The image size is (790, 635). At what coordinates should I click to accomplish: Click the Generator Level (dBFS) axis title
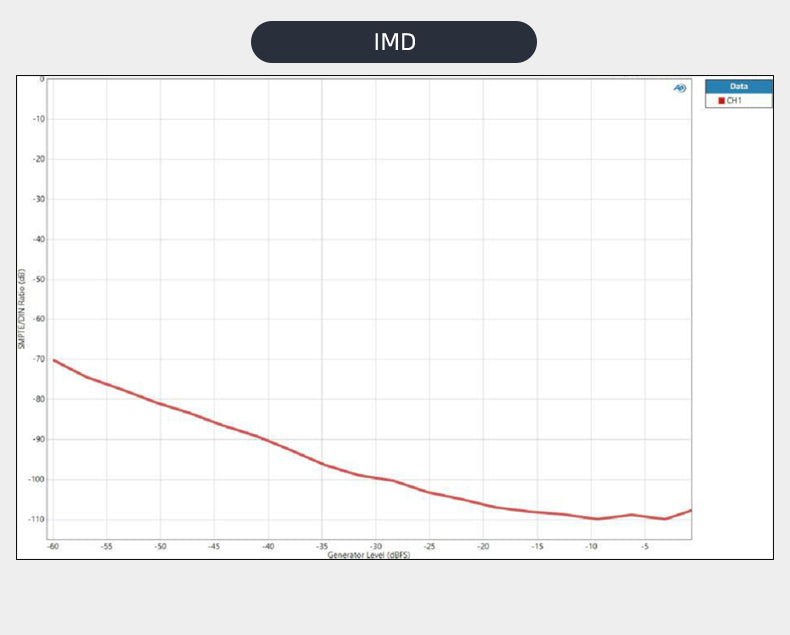(368, 554)
